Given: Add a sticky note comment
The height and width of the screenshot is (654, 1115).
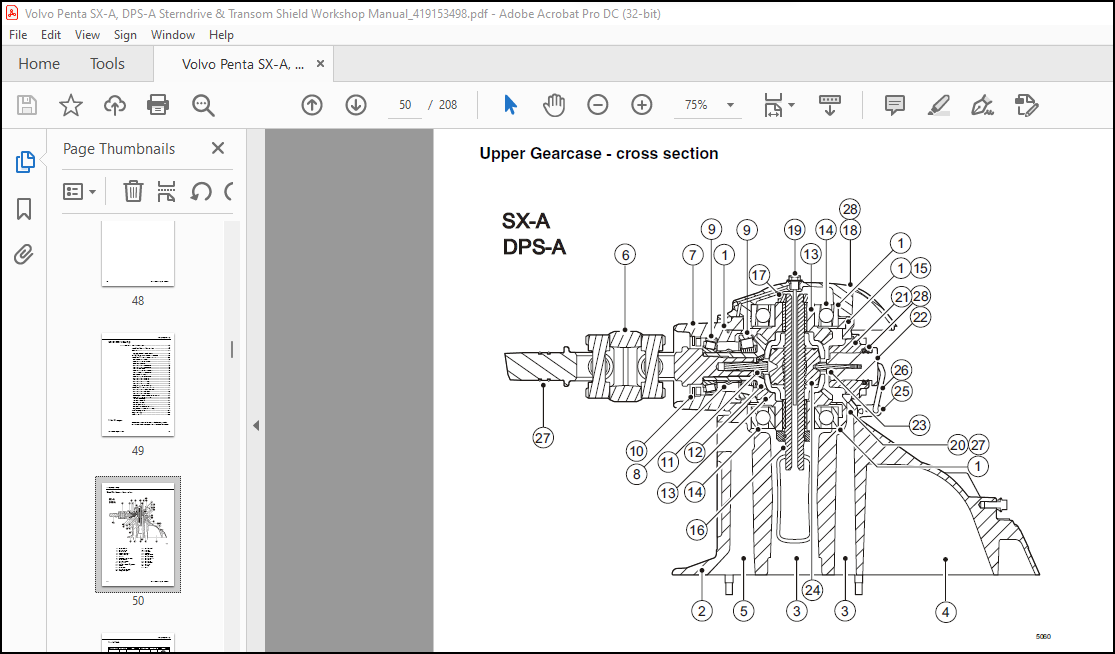Looking at the screenshot, I should [894, 105].
